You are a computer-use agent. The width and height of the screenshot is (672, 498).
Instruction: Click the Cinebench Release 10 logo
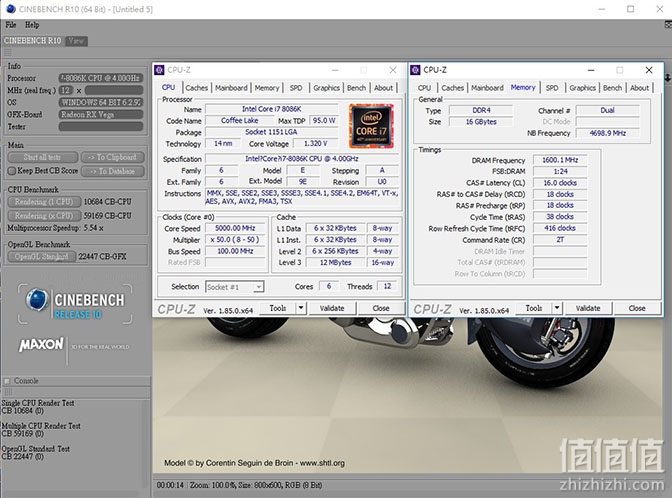tap(75, 305)
